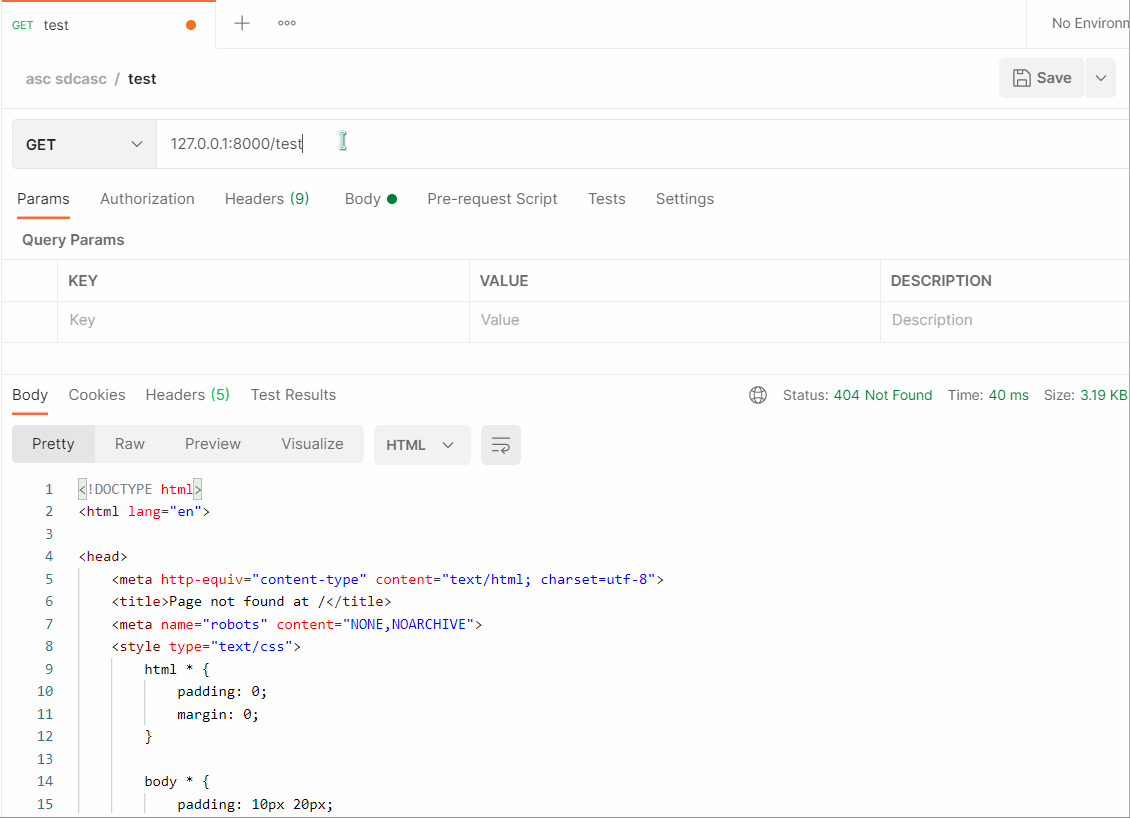Select the Raw response view
1130x818 pixels.
(130, 444)
